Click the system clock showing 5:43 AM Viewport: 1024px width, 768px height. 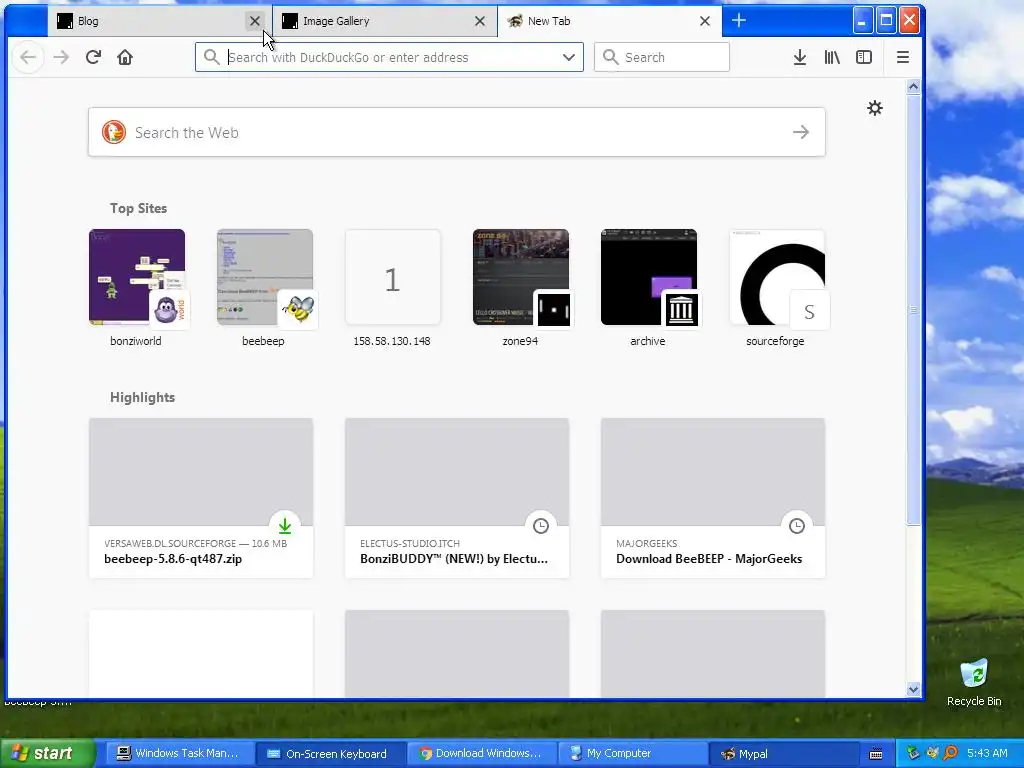[x=987, y=753]
